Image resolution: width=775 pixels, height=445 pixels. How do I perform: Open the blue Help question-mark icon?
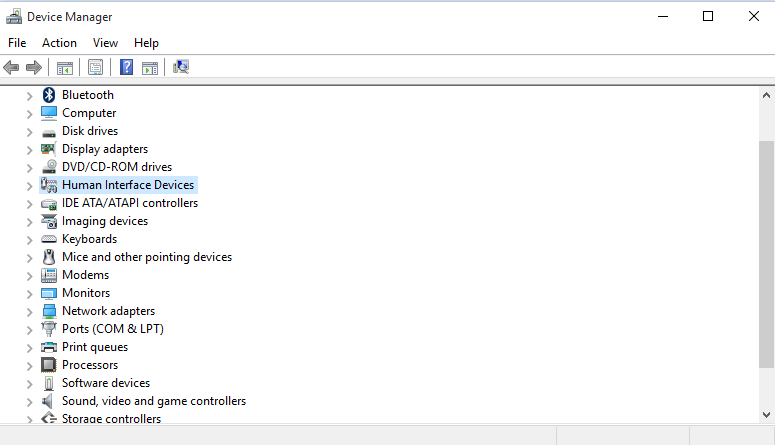click(127, 67)
